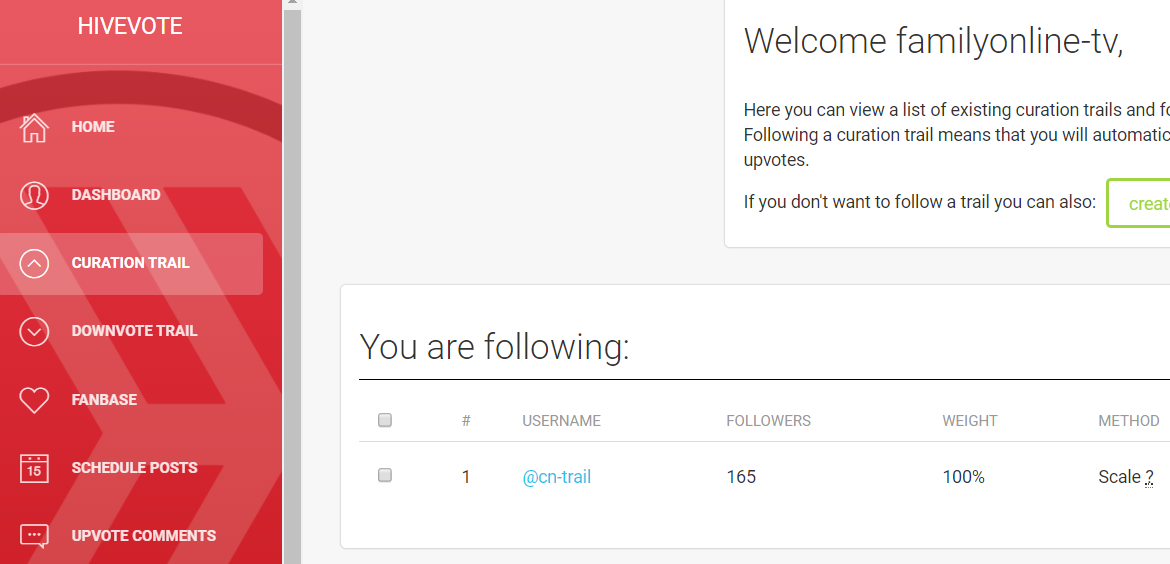Open the Fanbase section

click(104, 400)
